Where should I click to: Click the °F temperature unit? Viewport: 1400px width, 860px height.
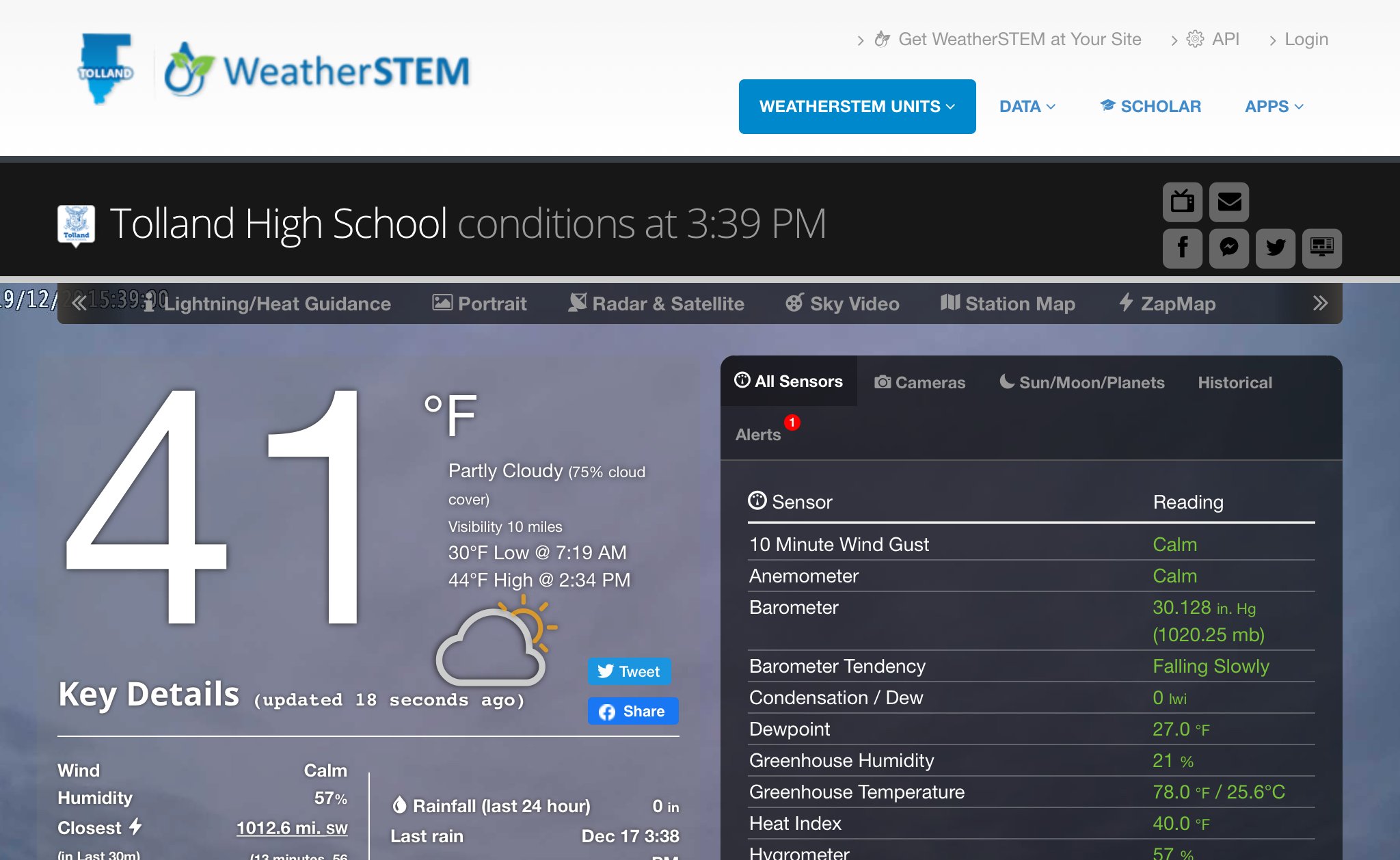pyautogui.click(x=450, y=415)
